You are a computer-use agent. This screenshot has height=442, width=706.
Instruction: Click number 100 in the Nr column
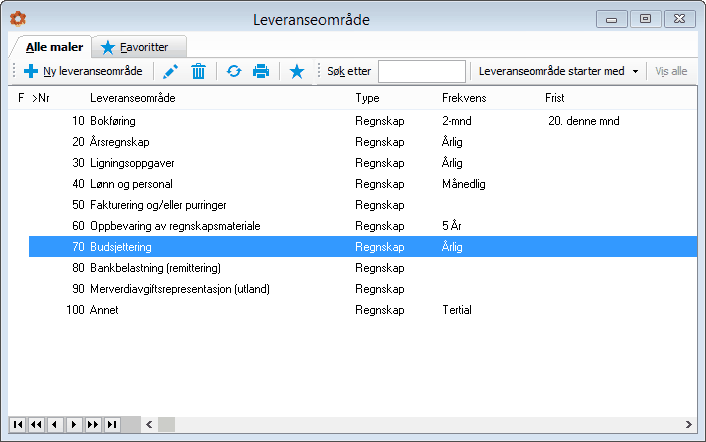(x=75, y=310)
